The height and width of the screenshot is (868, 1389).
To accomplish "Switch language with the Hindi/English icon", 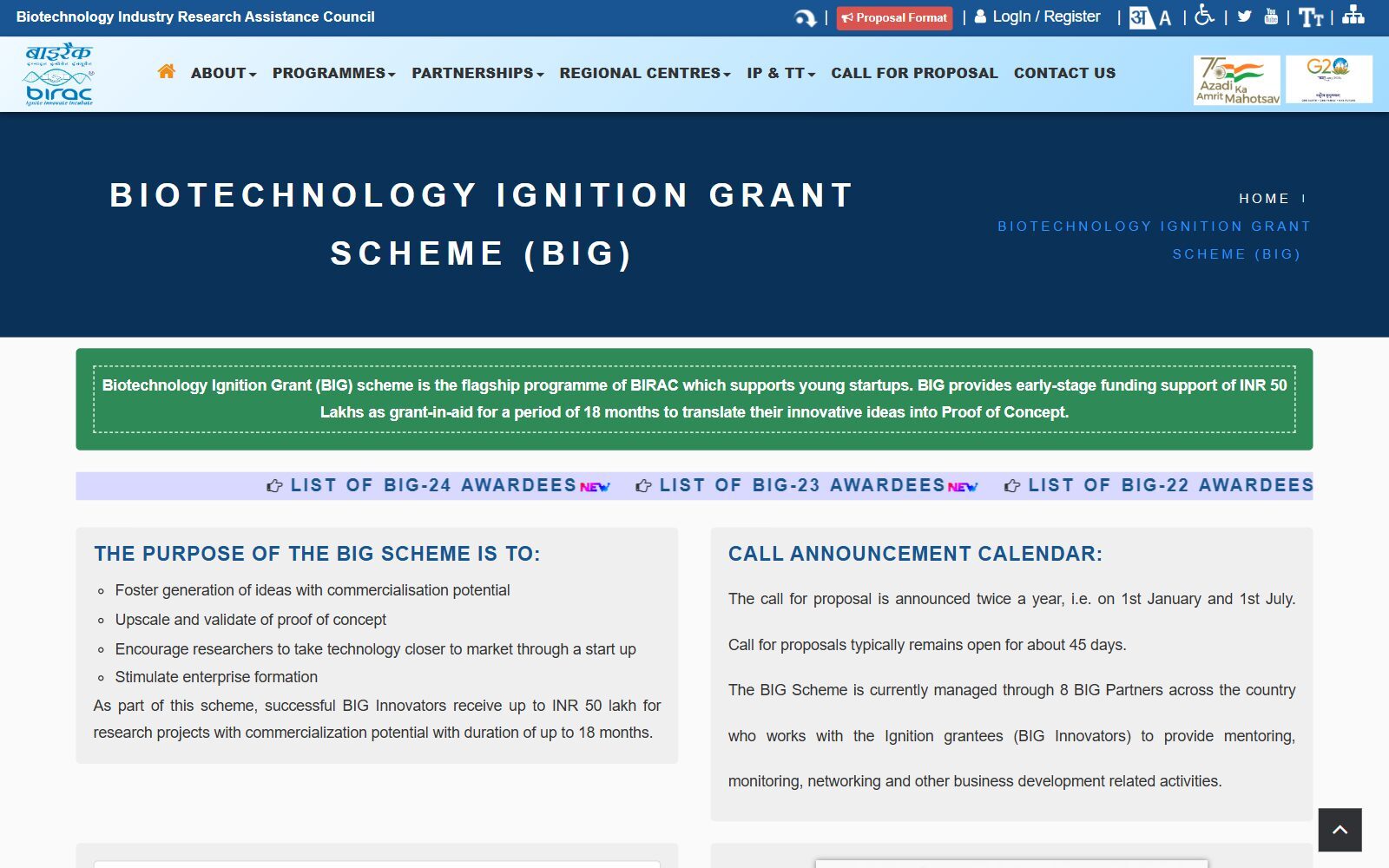I will (1150, 17).
